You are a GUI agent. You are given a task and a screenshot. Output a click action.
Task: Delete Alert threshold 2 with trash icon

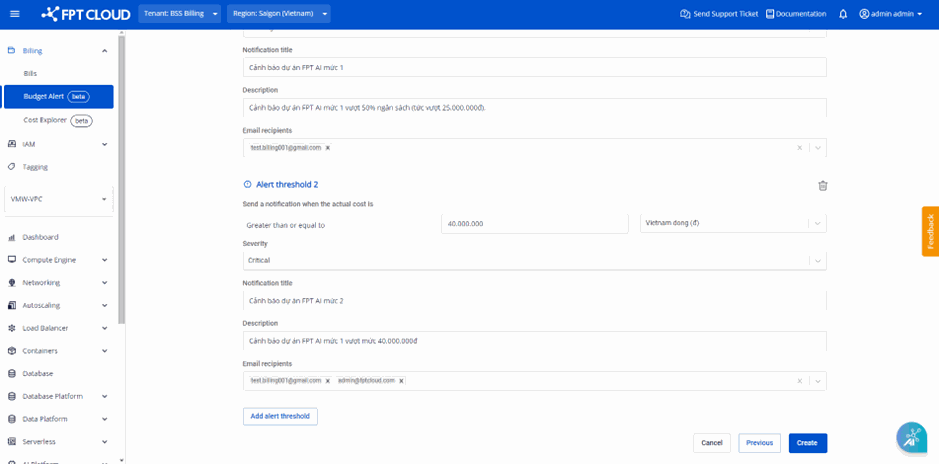coord(823,186)
